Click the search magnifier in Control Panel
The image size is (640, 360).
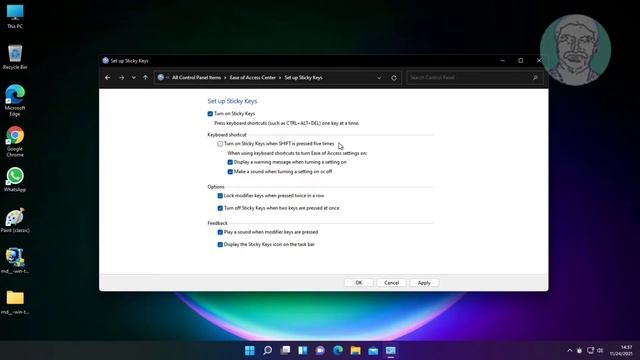pos(535,78)
